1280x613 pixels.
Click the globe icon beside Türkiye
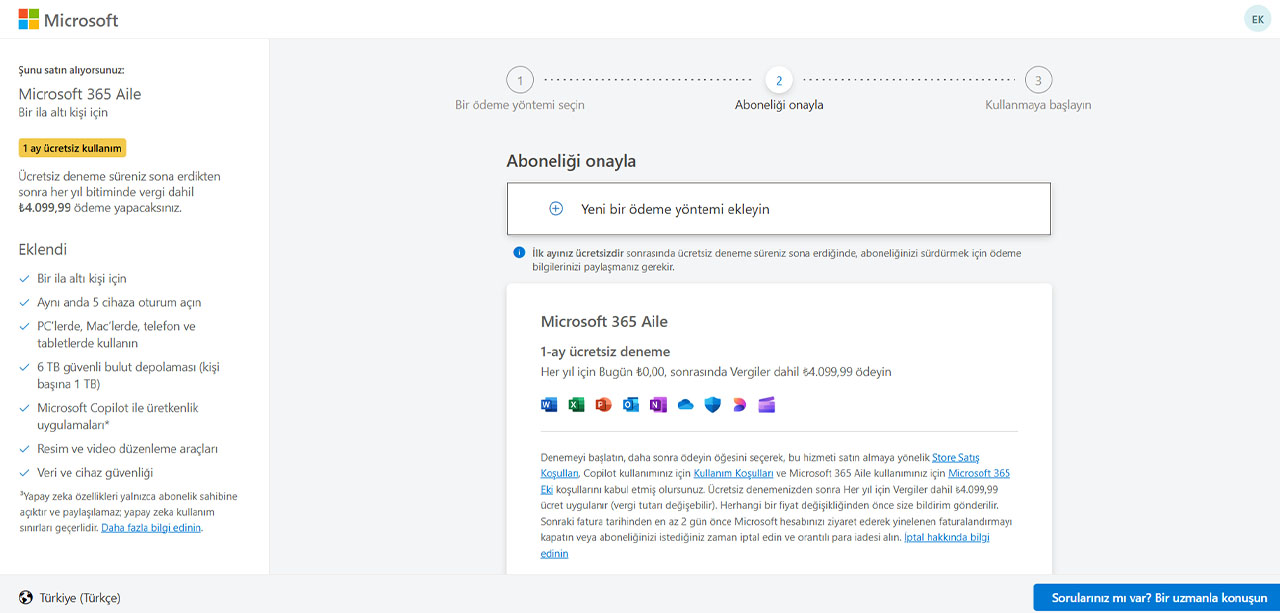[26, 598]
